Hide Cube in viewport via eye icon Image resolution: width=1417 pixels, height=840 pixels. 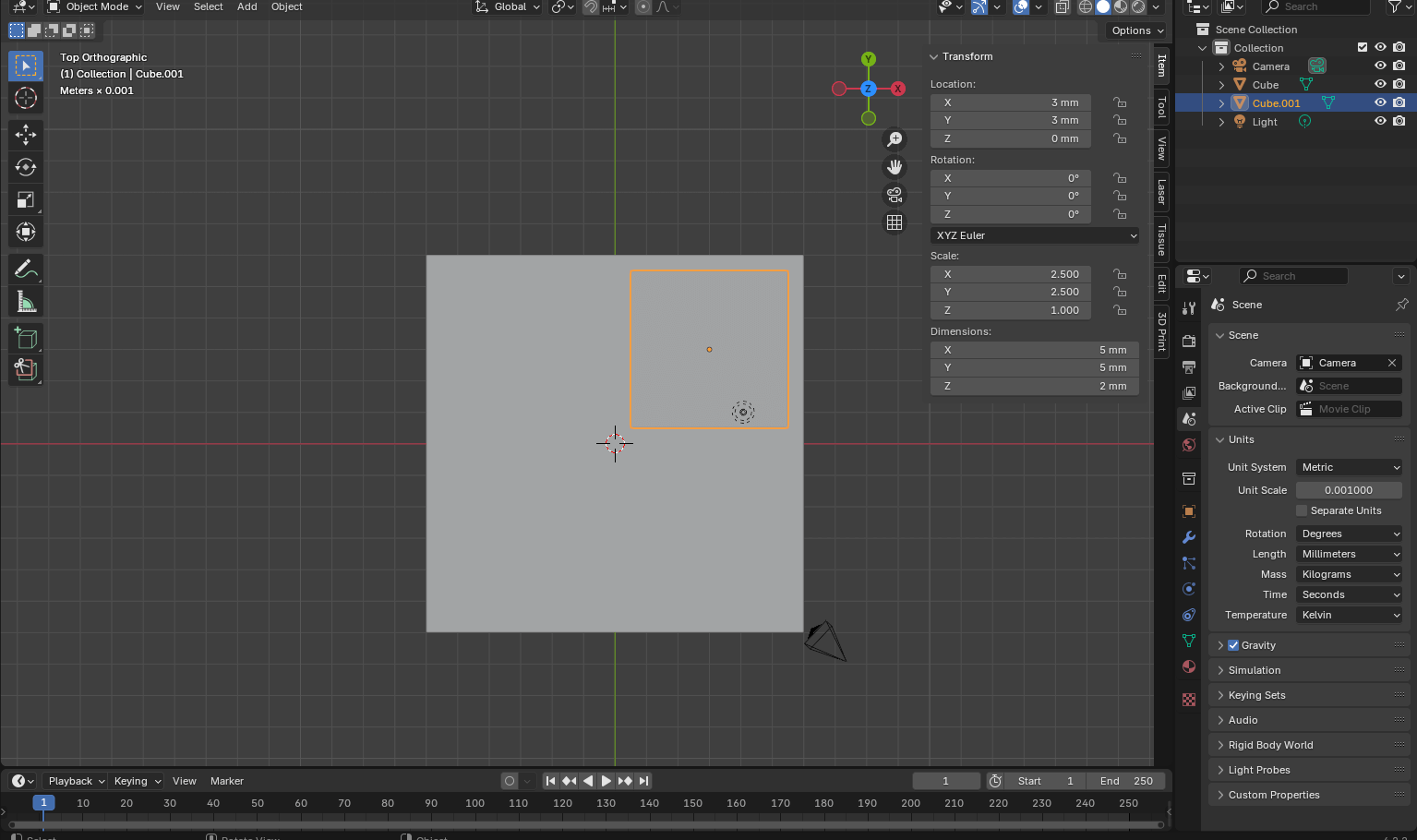pyautogui.click(x=1380, y=85)
